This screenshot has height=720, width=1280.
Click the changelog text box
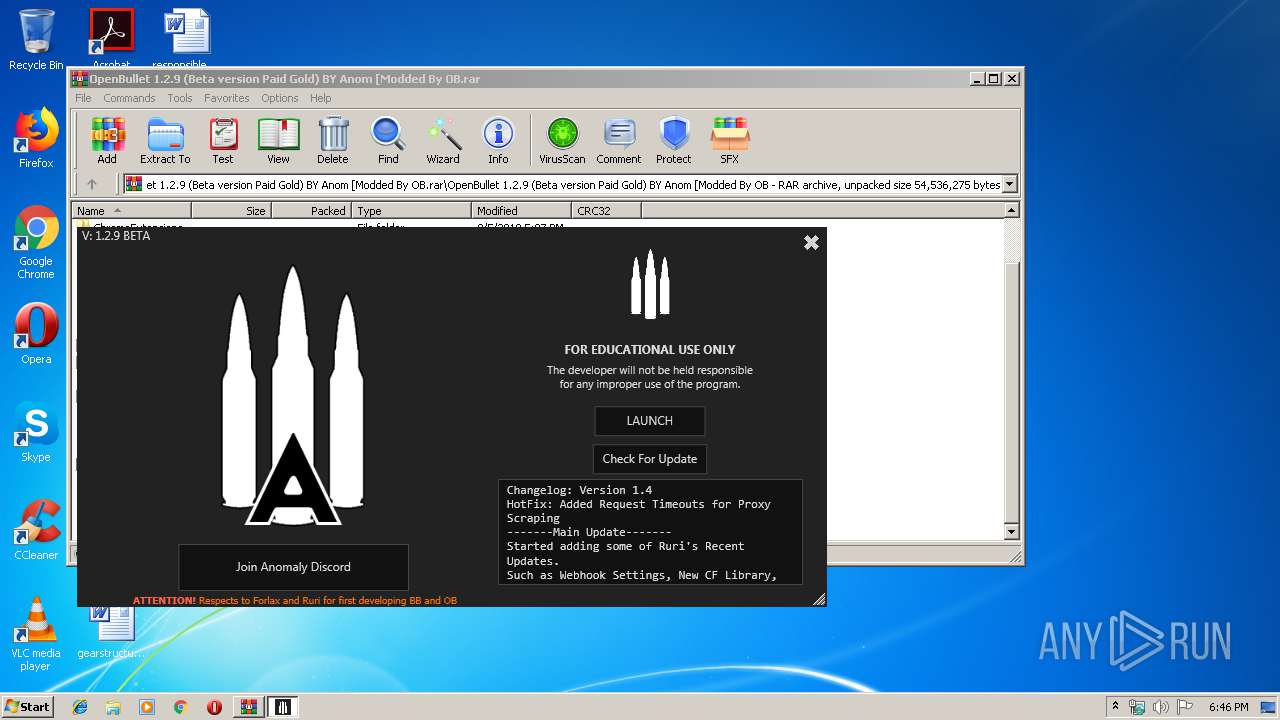(650, 532)
